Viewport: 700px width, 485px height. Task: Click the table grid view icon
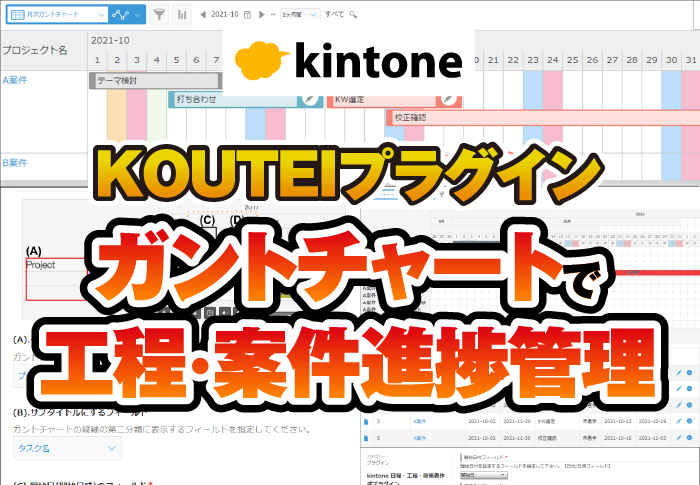point(17,14)
